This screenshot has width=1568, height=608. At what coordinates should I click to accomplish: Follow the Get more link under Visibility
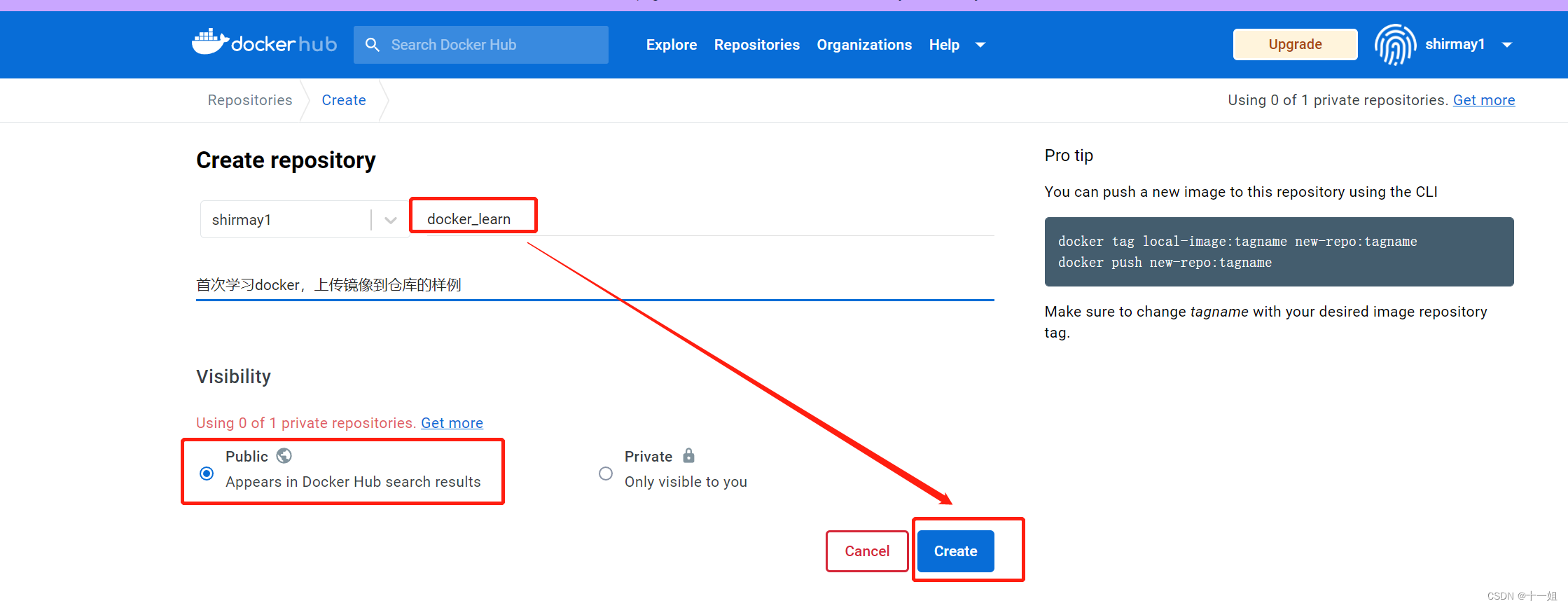452,423
